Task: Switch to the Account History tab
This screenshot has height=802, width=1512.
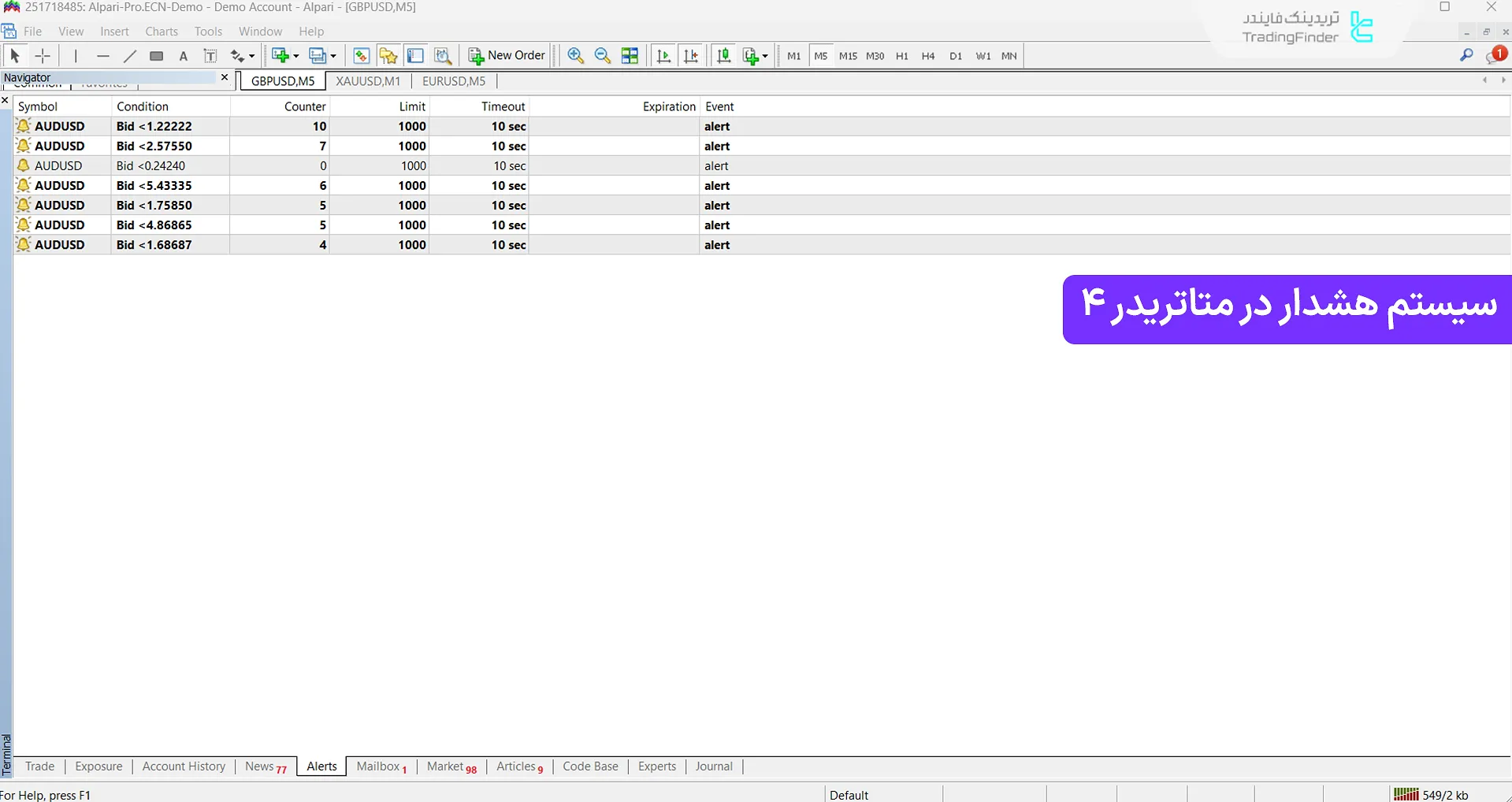Action: click(184, 767)
